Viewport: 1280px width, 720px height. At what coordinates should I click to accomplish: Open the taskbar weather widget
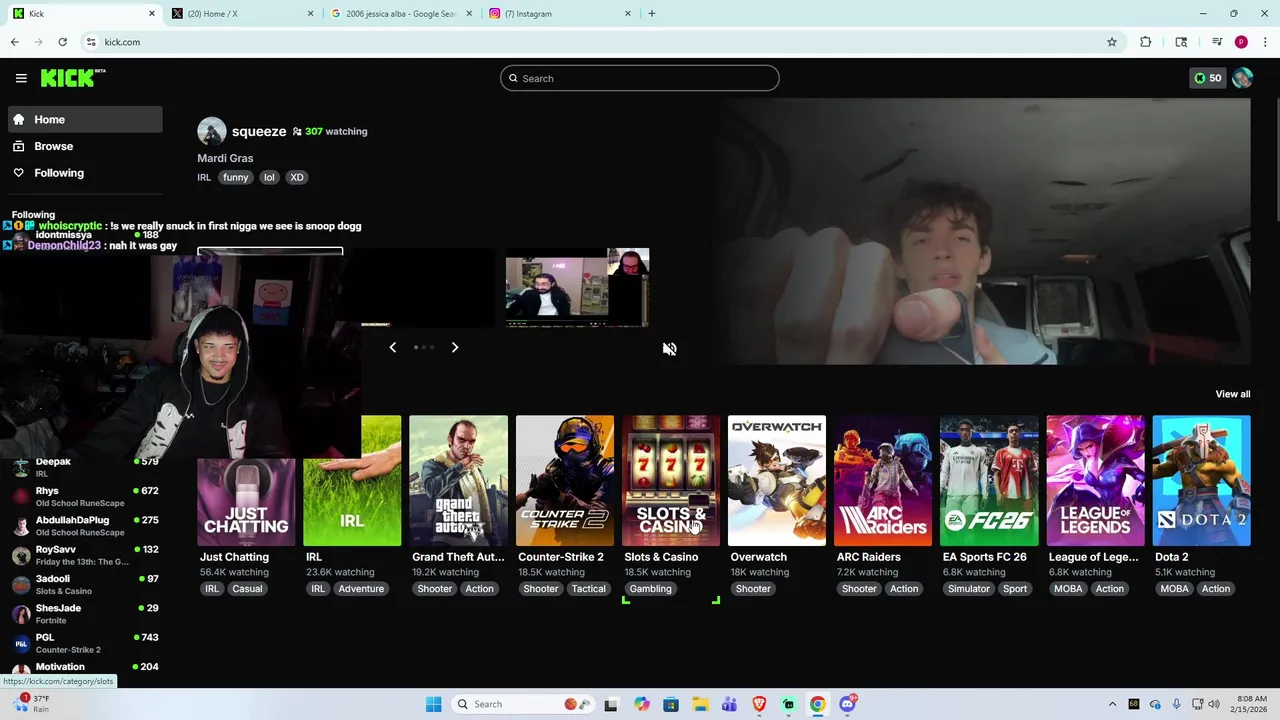click(30, 704)
